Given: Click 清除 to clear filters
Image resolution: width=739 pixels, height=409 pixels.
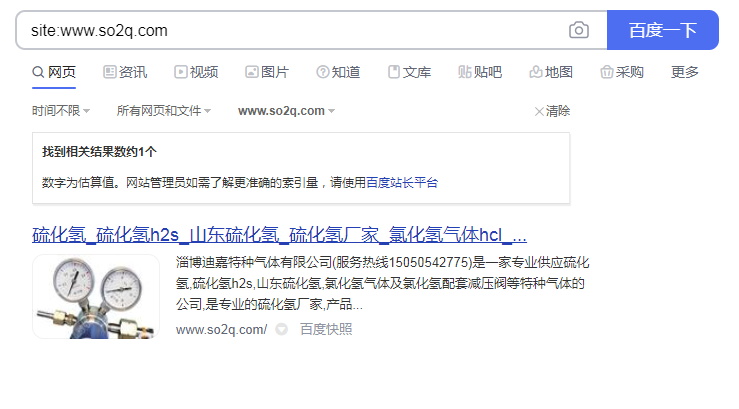Looking at the screenshot, I should 552,111.
